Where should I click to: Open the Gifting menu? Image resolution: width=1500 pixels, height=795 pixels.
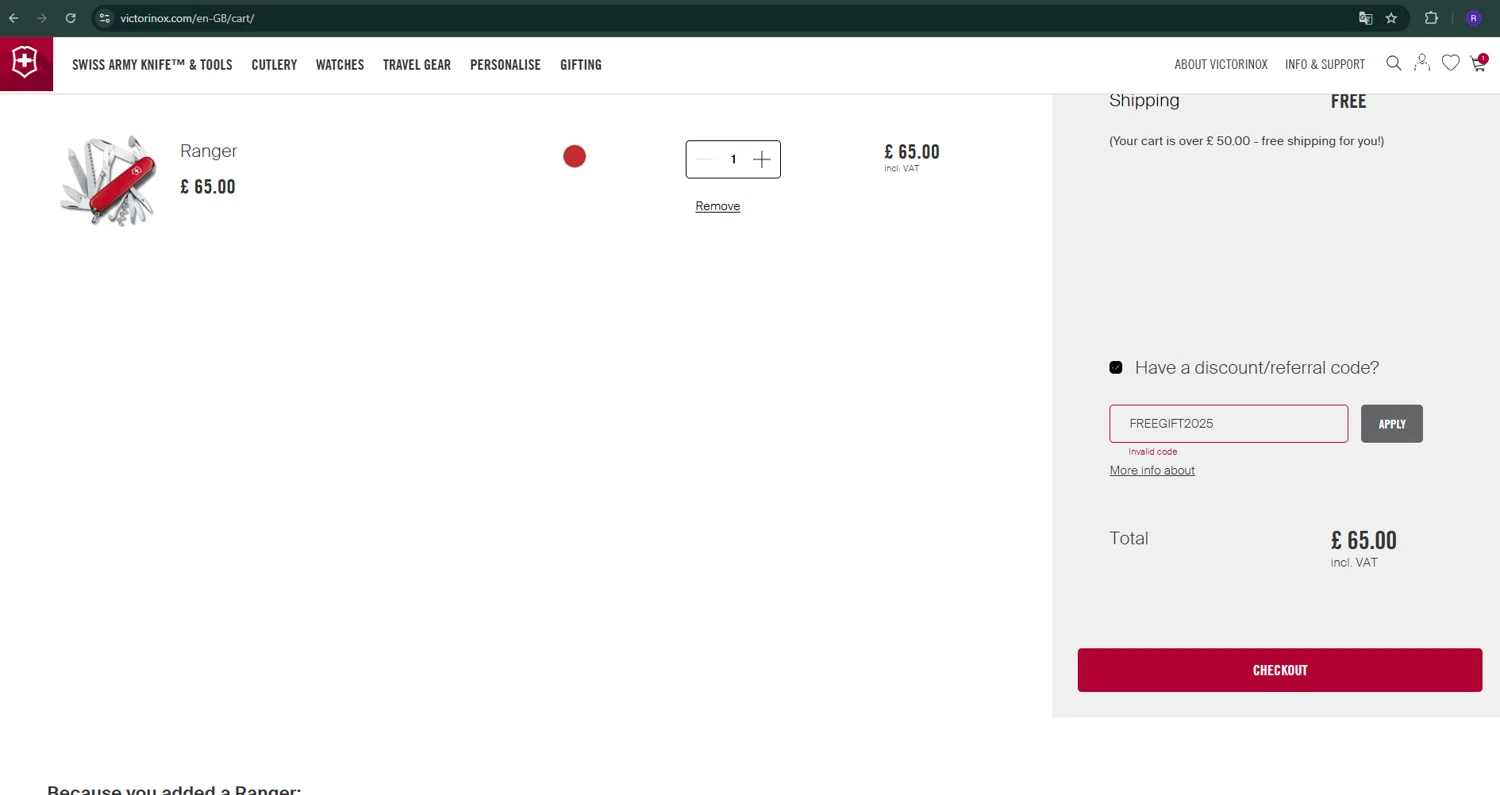click(x=581, y=64)
